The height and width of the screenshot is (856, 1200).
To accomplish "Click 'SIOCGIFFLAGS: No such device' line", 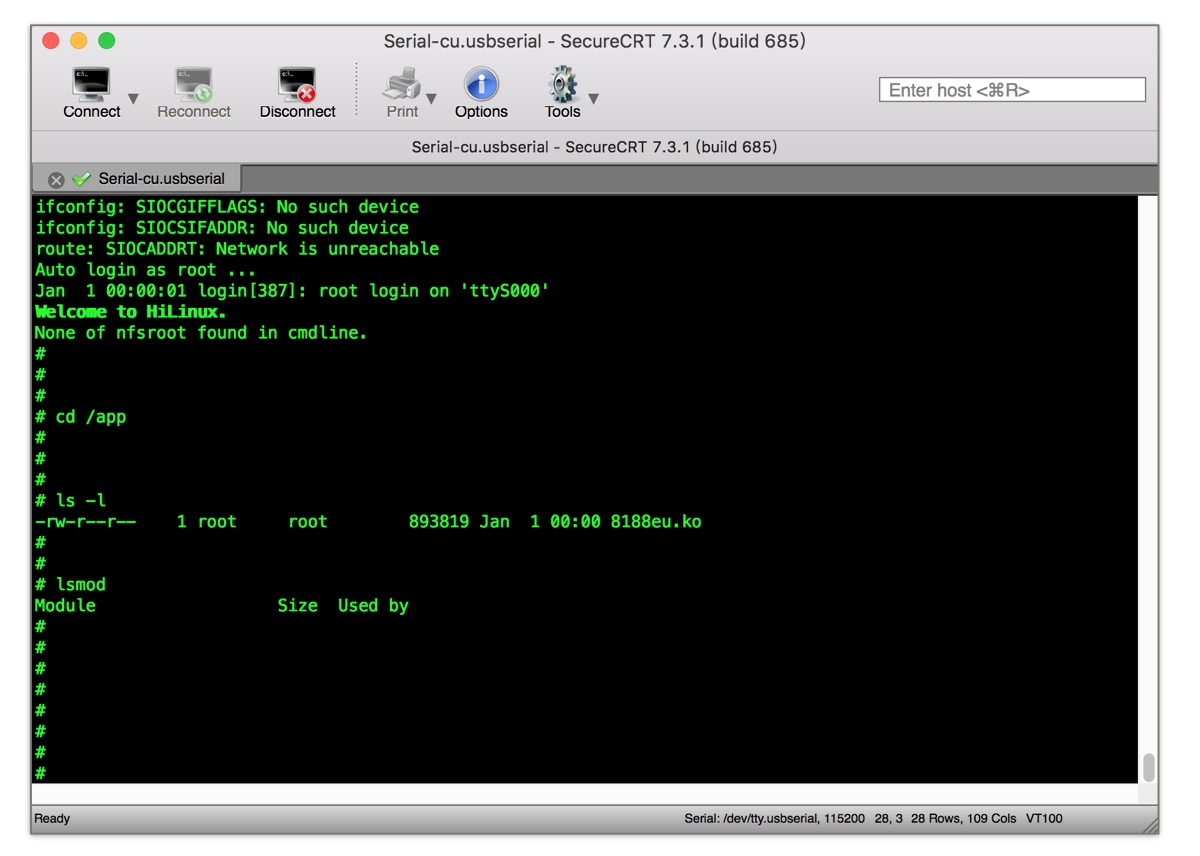I will (x=227, y=207).
